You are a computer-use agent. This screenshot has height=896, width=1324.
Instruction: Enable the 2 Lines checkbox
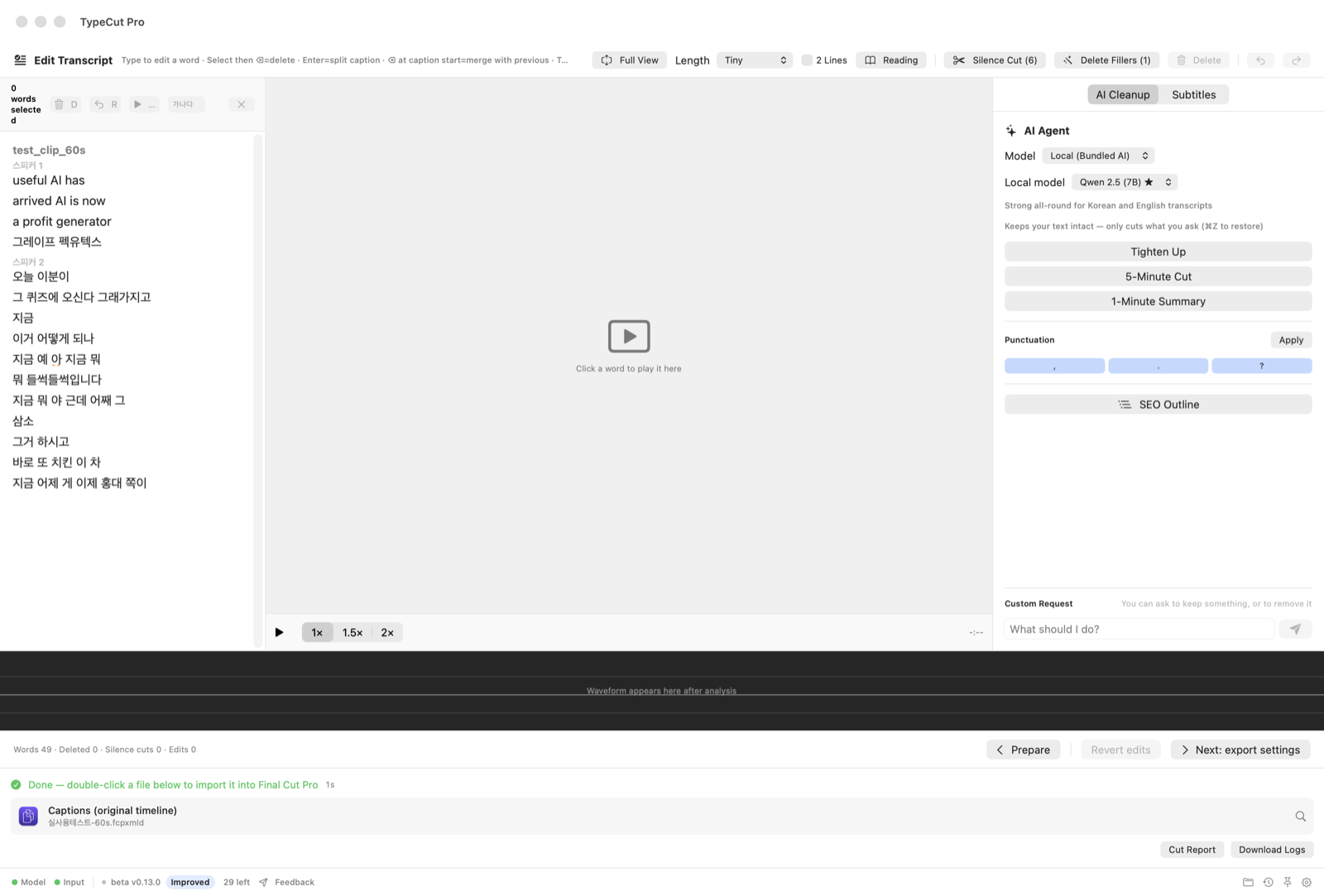point(807,60)
